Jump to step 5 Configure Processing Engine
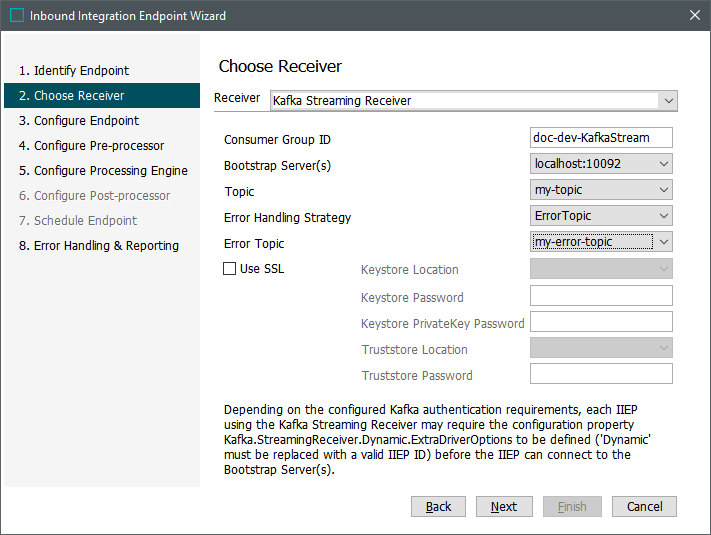This screenshot has height=535, width=711. pos(103,170)
